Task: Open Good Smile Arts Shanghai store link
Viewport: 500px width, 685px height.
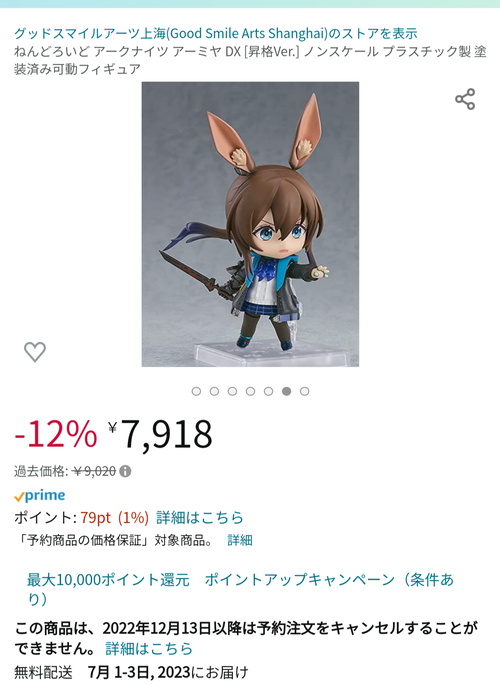Action: (216, 33)
